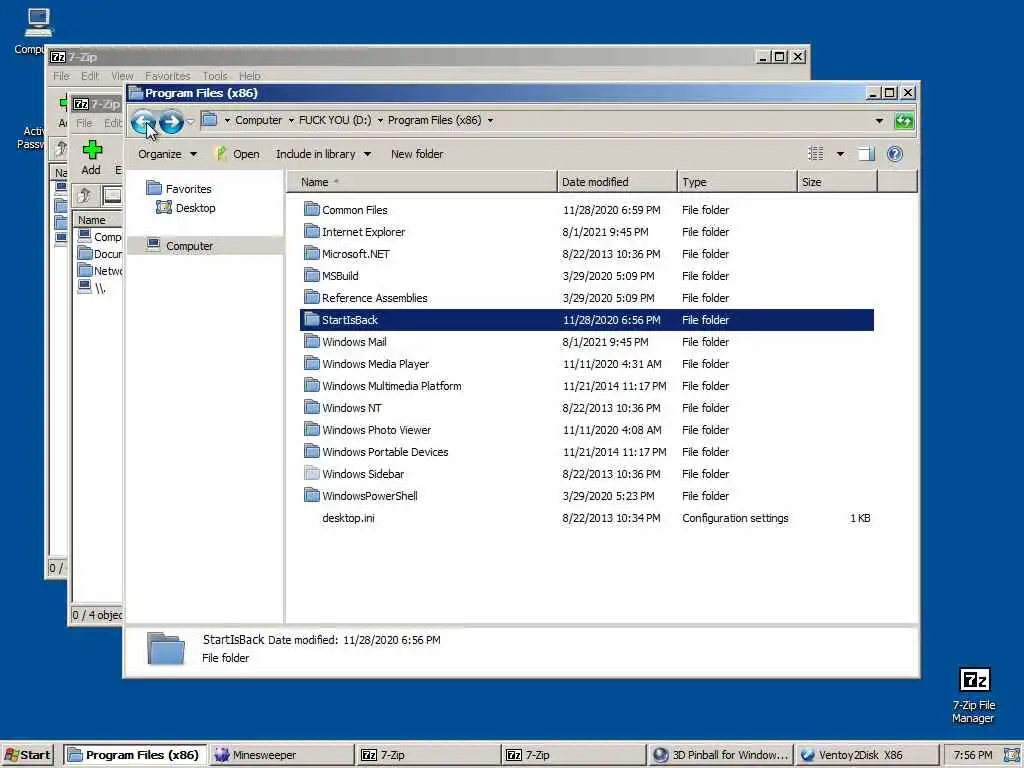Open View menu in background 7-Zip window
This screenshot has width=1024, height=768.
(122, 76)
